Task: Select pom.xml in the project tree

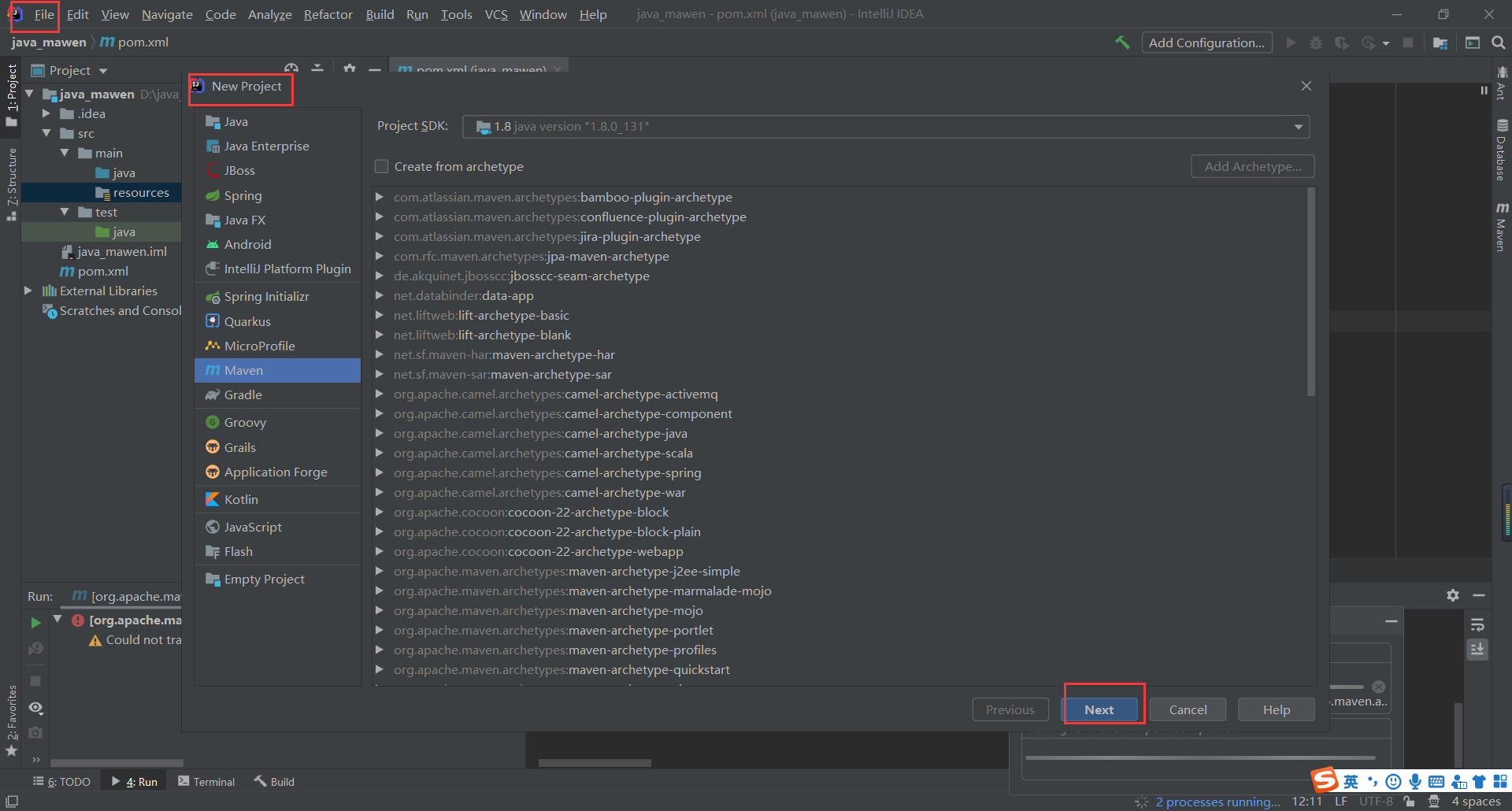Action: [x=103, y=271]
